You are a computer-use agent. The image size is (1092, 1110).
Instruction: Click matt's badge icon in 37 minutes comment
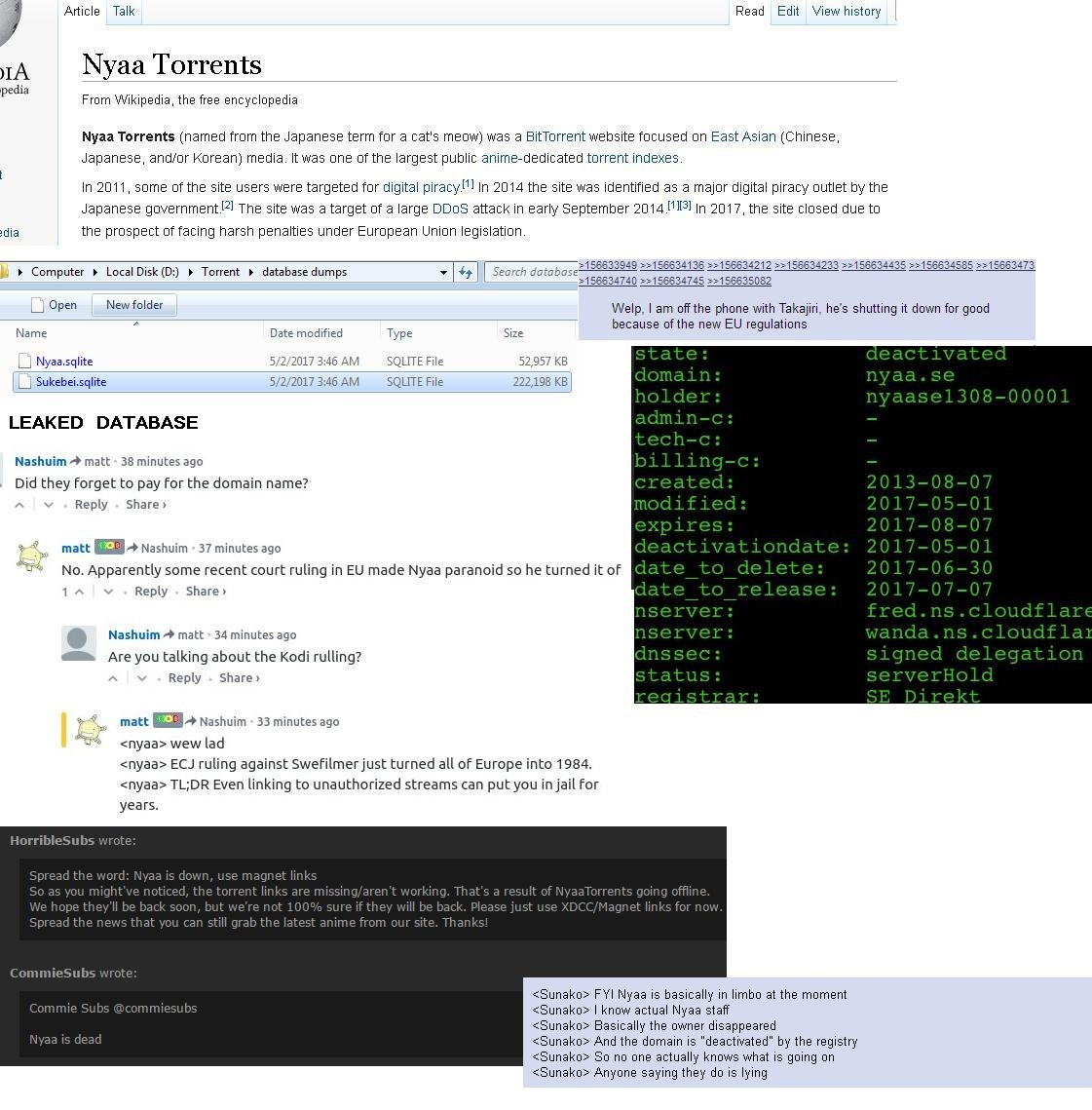coord(110,547)
